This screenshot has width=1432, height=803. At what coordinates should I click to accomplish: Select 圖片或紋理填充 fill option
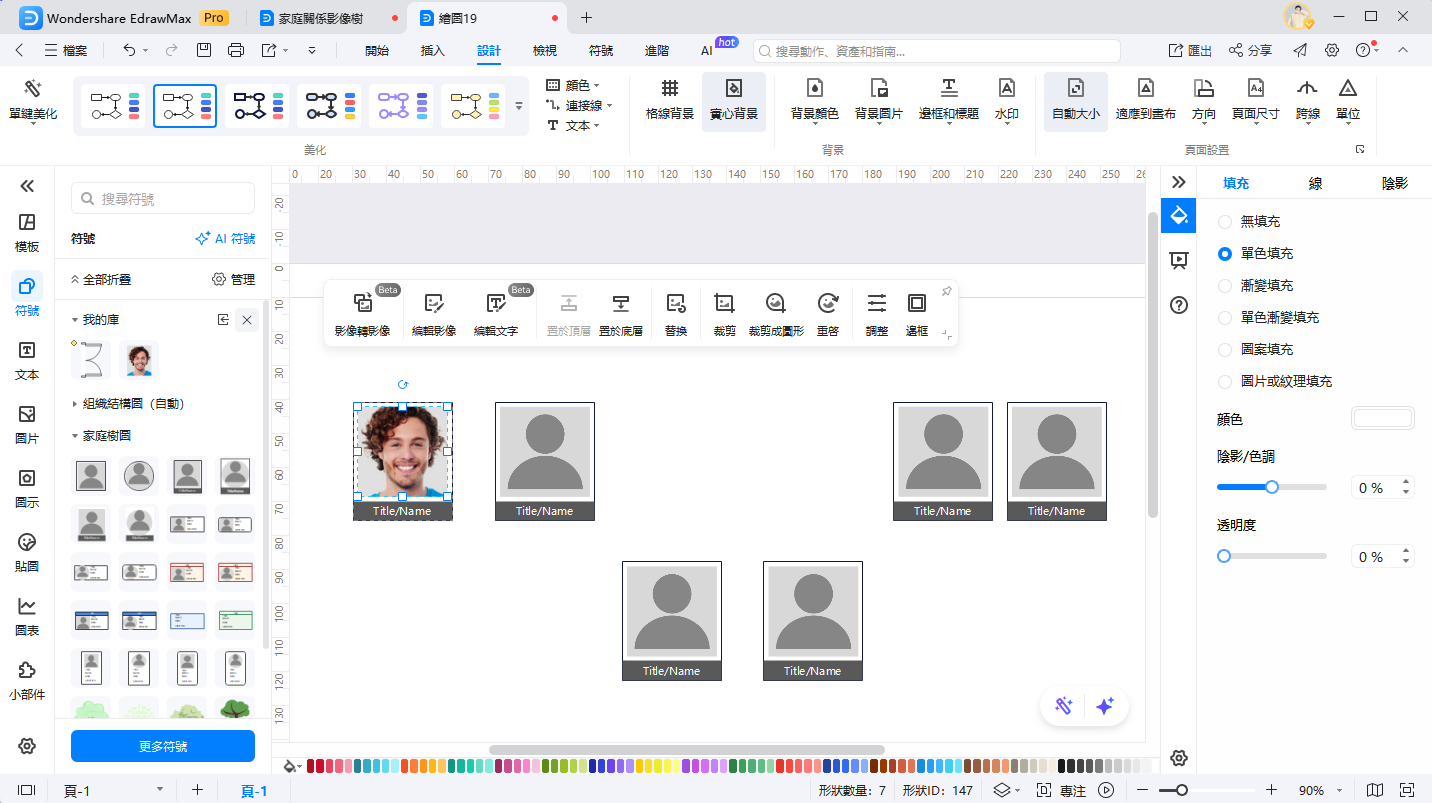coord(1225,382)
